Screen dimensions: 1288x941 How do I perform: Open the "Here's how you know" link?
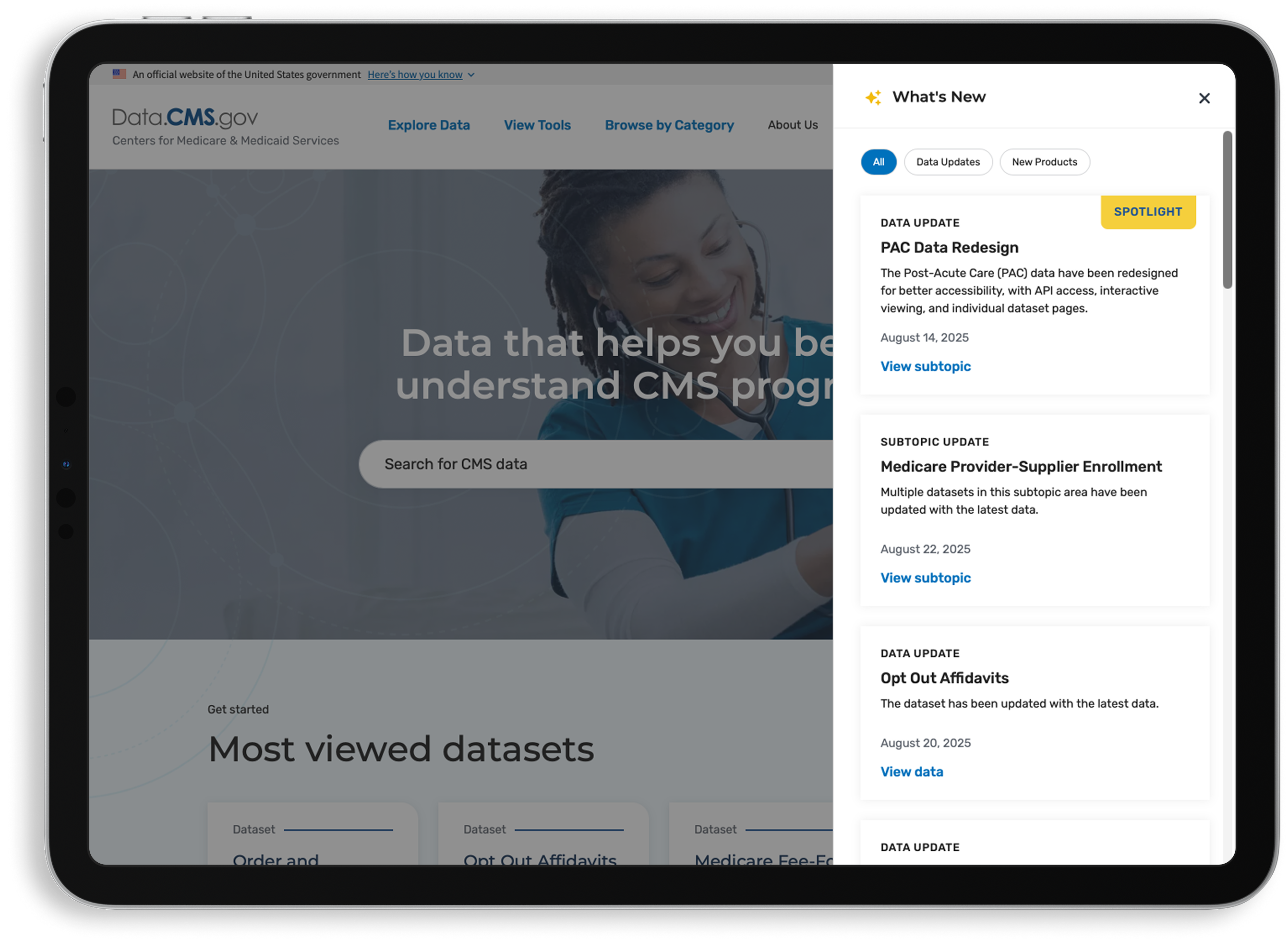tap(414, 74)
